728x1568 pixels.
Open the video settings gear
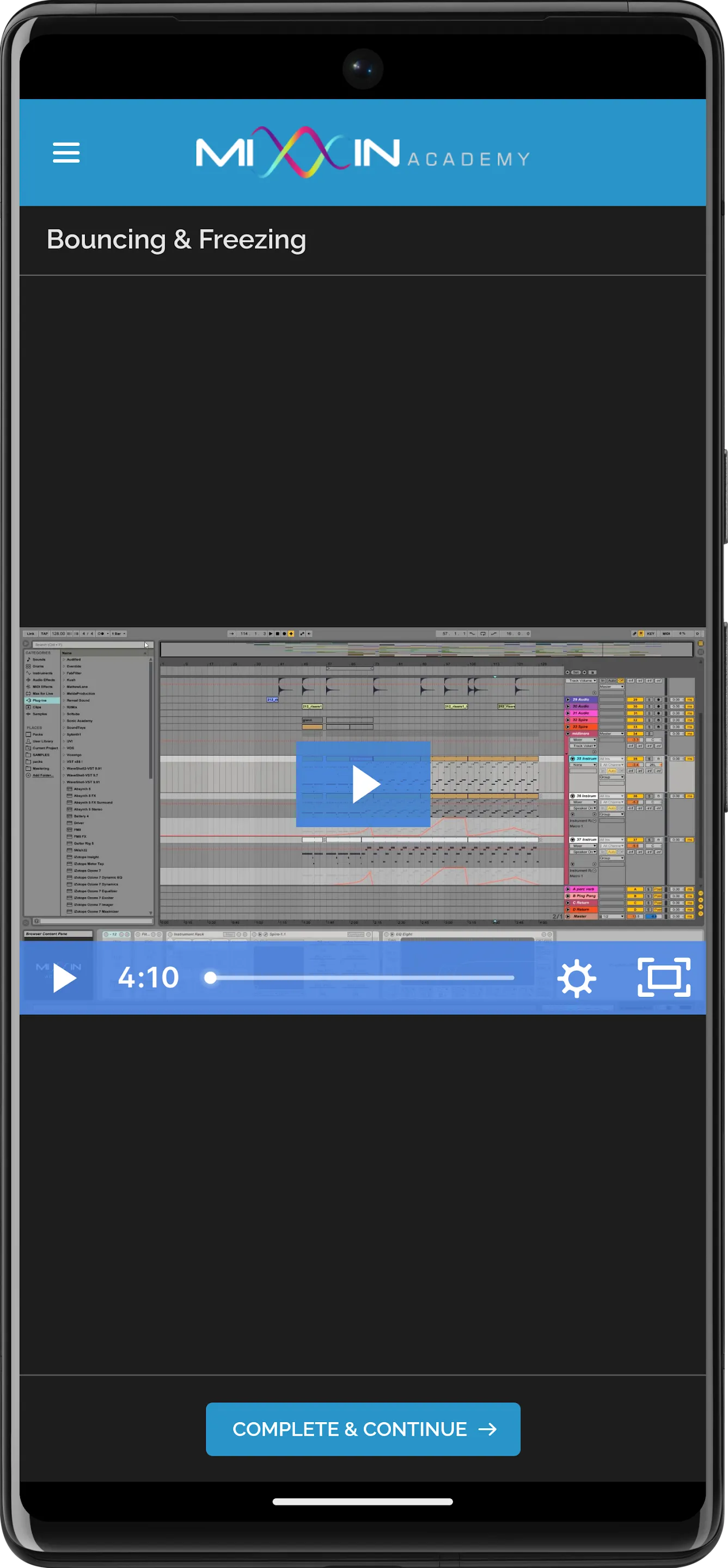(x=577, y=978)
